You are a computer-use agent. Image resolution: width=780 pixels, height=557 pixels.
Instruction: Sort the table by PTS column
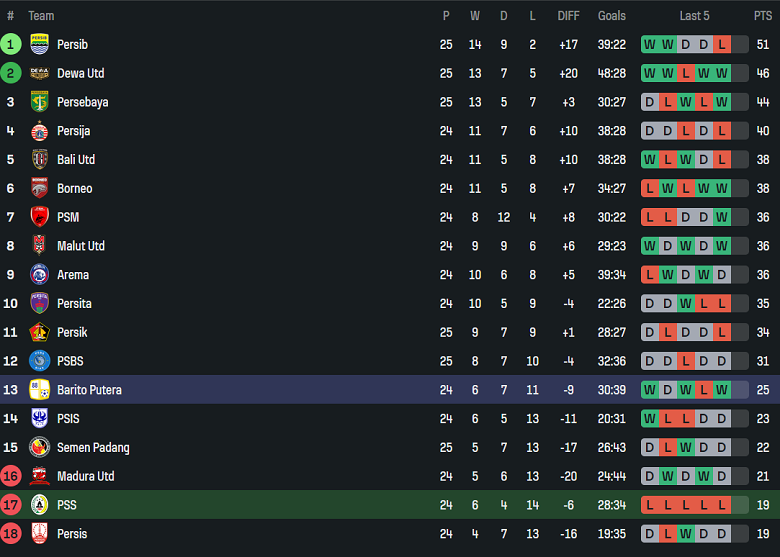click(x=763, y=16)
